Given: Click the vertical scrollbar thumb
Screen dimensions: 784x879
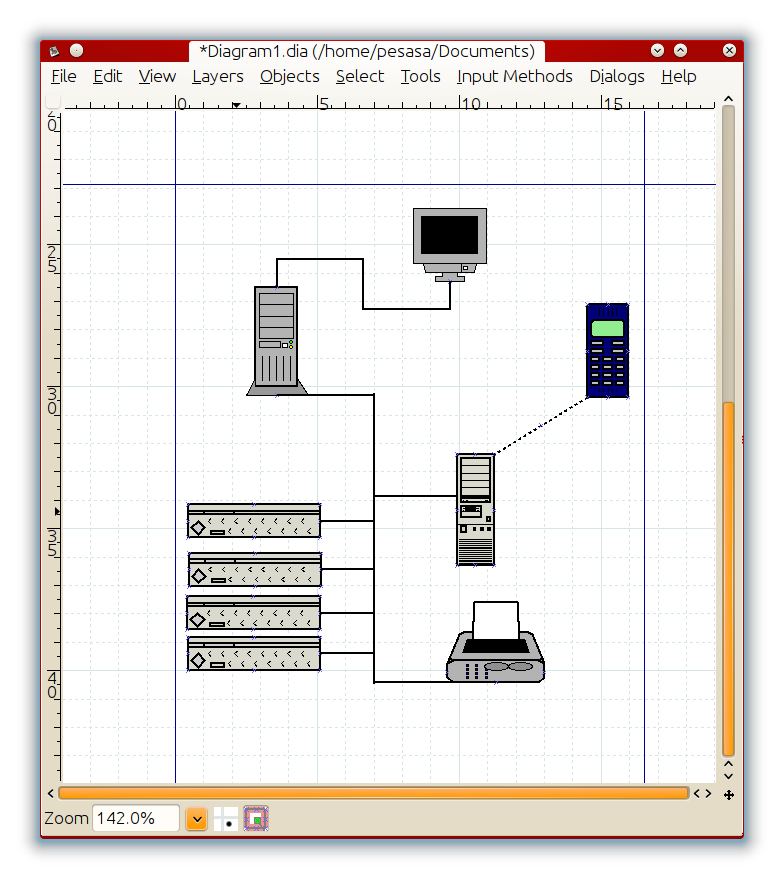Looking at the screenshot, I should (x=729, y=579).
